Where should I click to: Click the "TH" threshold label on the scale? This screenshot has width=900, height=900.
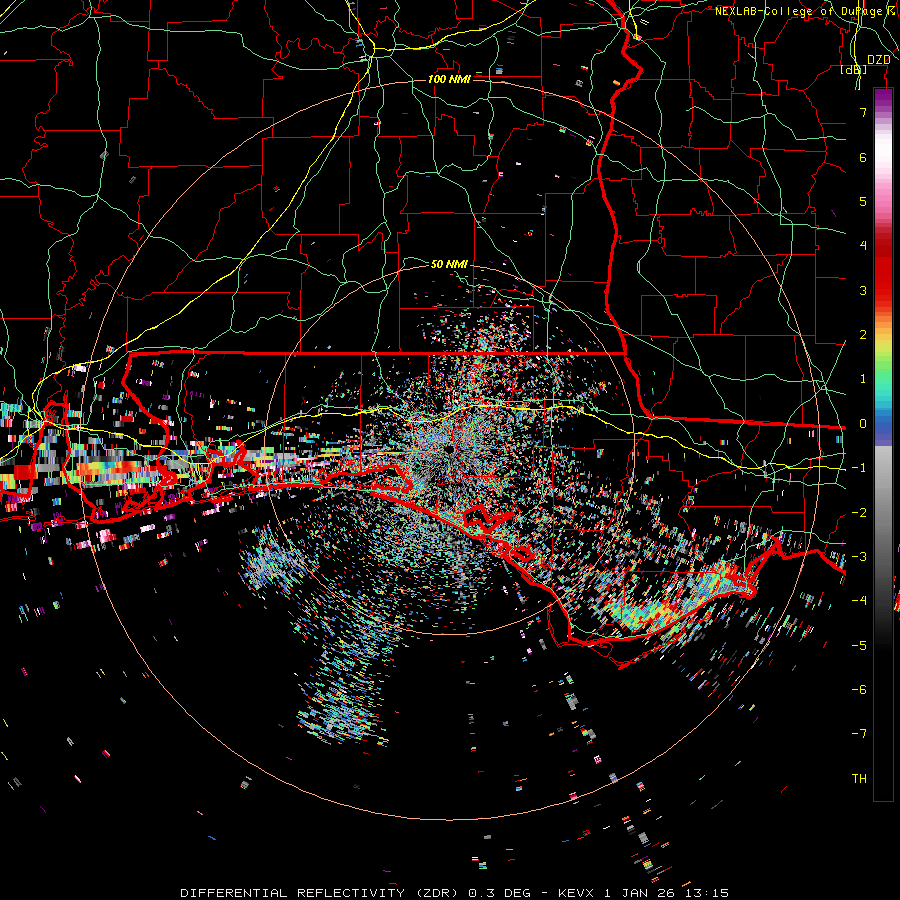coord(859,779)
